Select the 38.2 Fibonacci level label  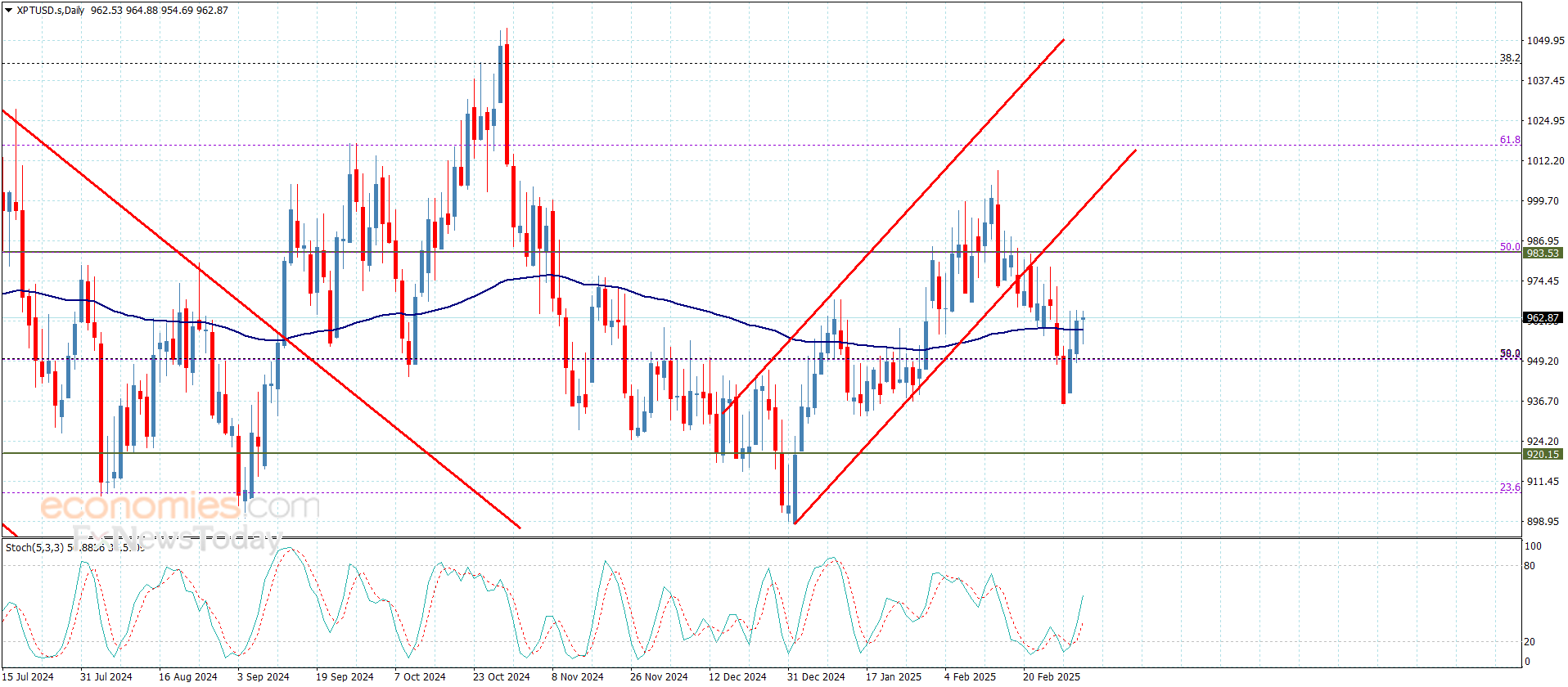pyautogui.click(x=1510, y=58)
